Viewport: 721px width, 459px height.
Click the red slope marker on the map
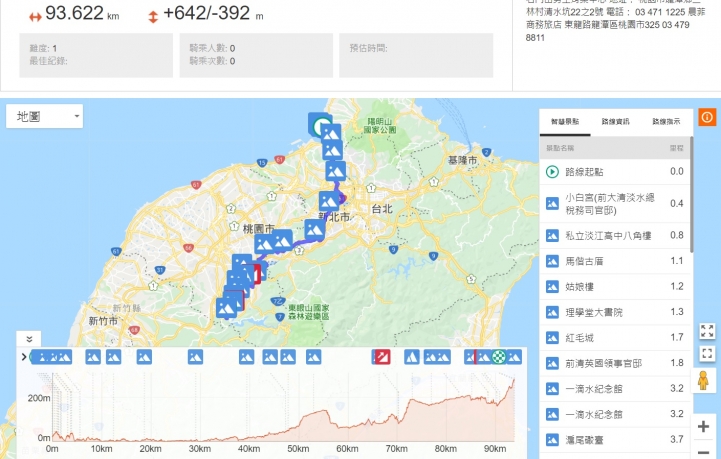257,273
